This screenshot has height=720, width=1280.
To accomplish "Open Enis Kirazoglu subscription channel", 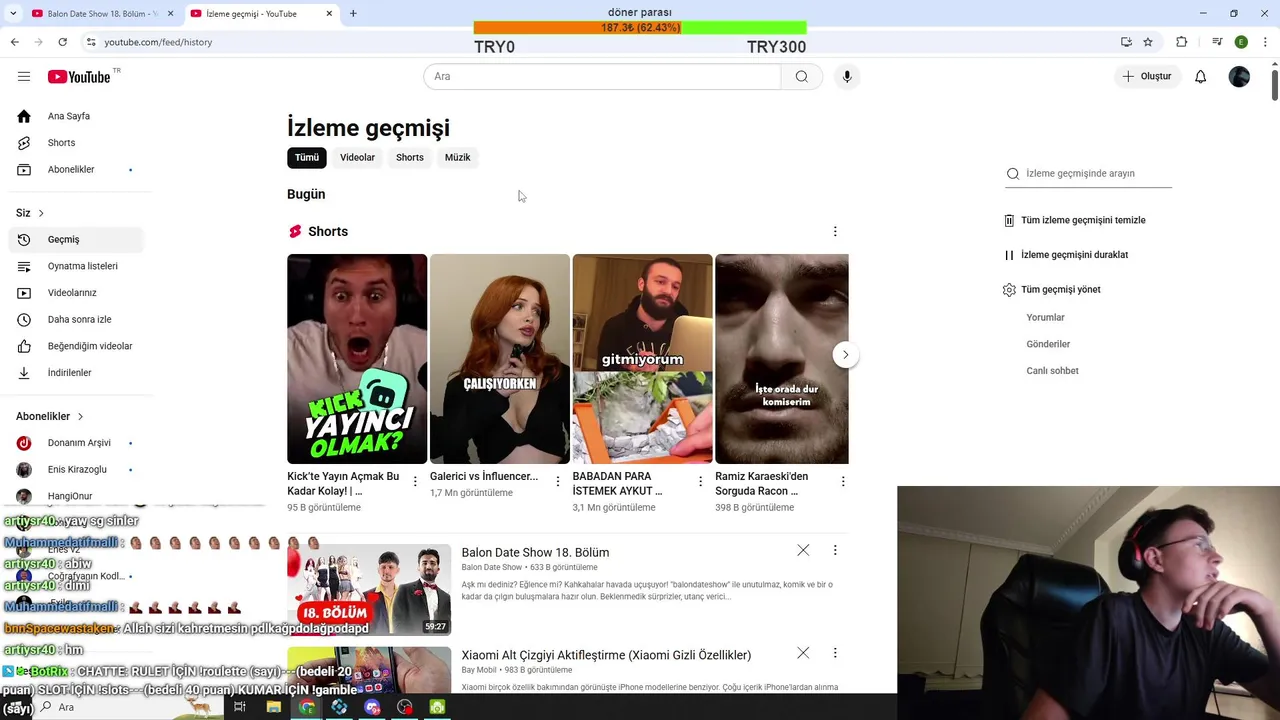I will 76,470.
